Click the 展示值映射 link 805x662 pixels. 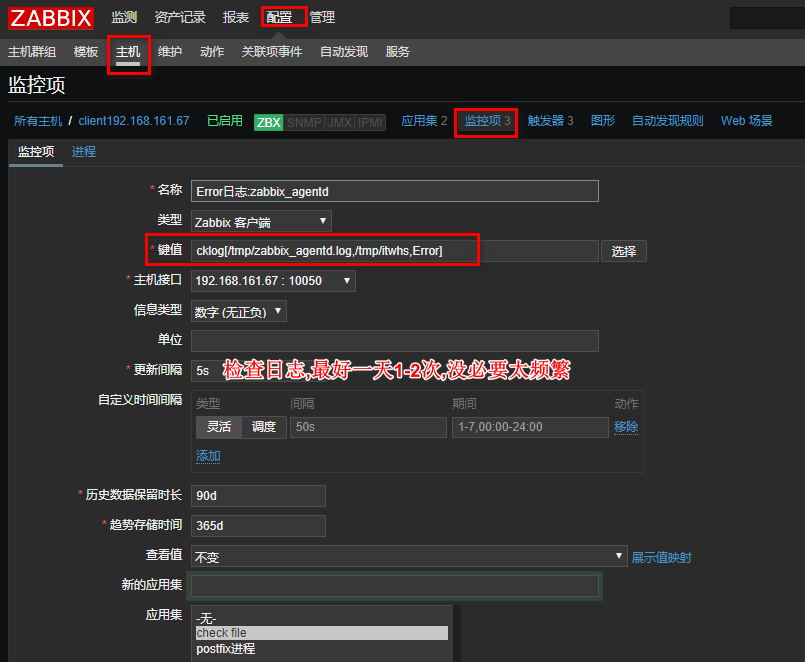coord(661,558)
